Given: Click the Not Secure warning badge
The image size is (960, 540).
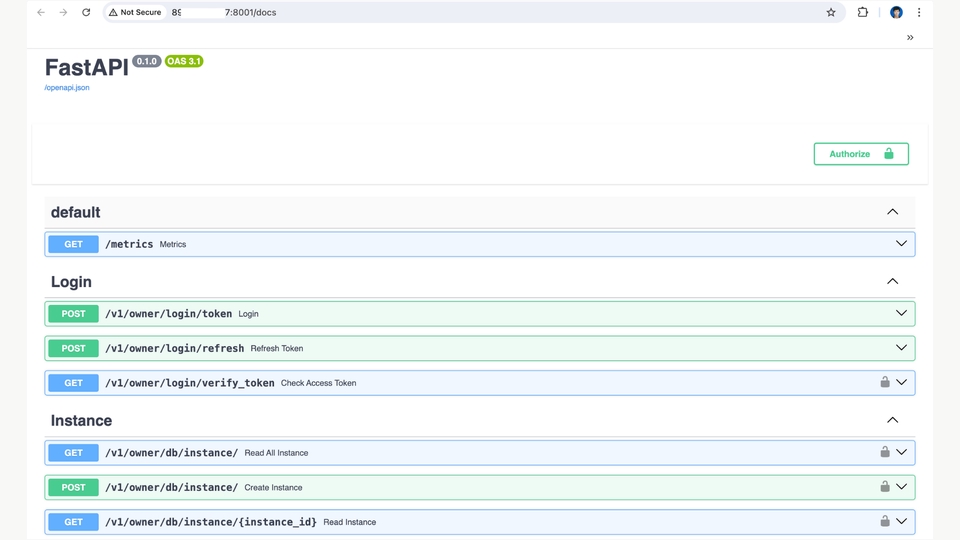Looking at the screenshot, I should coord(135,12).
